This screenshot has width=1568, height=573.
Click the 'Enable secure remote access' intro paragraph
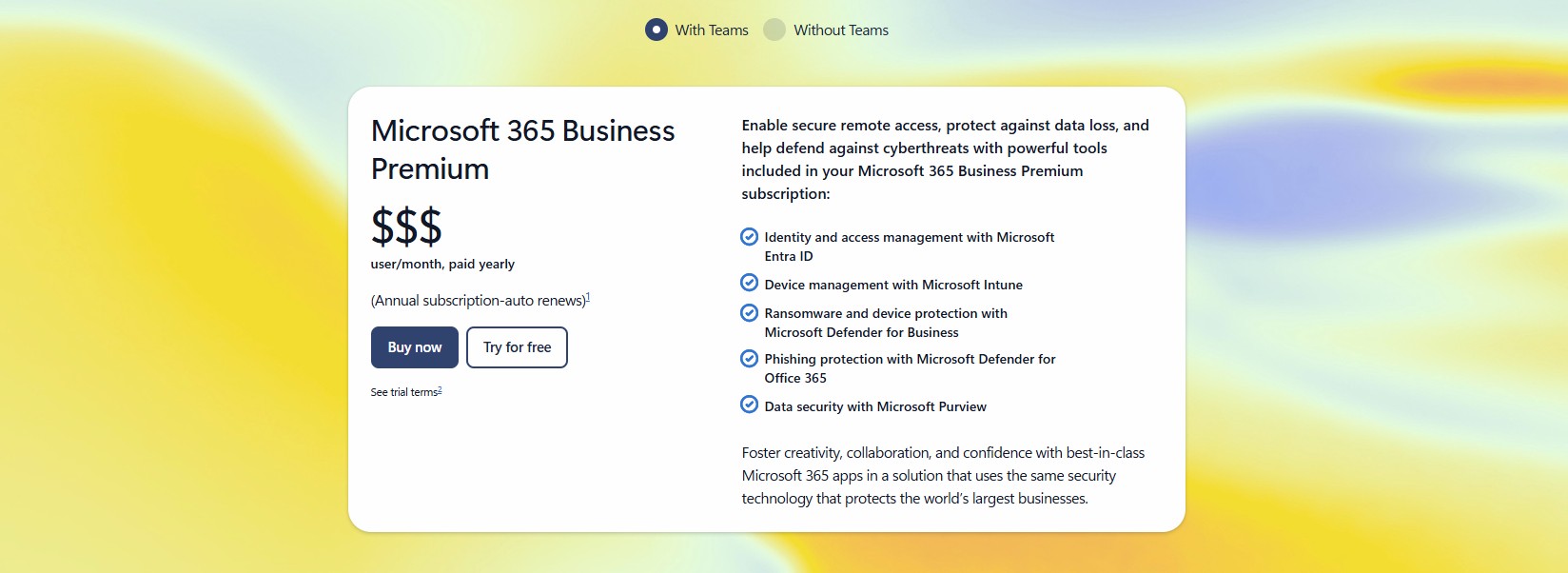pyautogui.click(x=946, y=159)
